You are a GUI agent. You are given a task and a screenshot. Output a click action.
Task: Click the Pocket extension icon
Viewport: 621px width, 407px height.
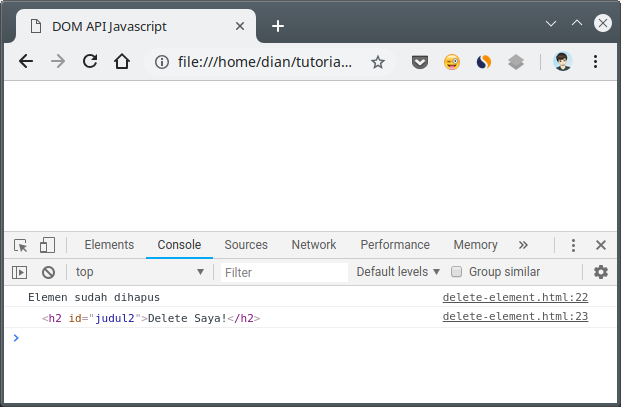coord(421,62)
